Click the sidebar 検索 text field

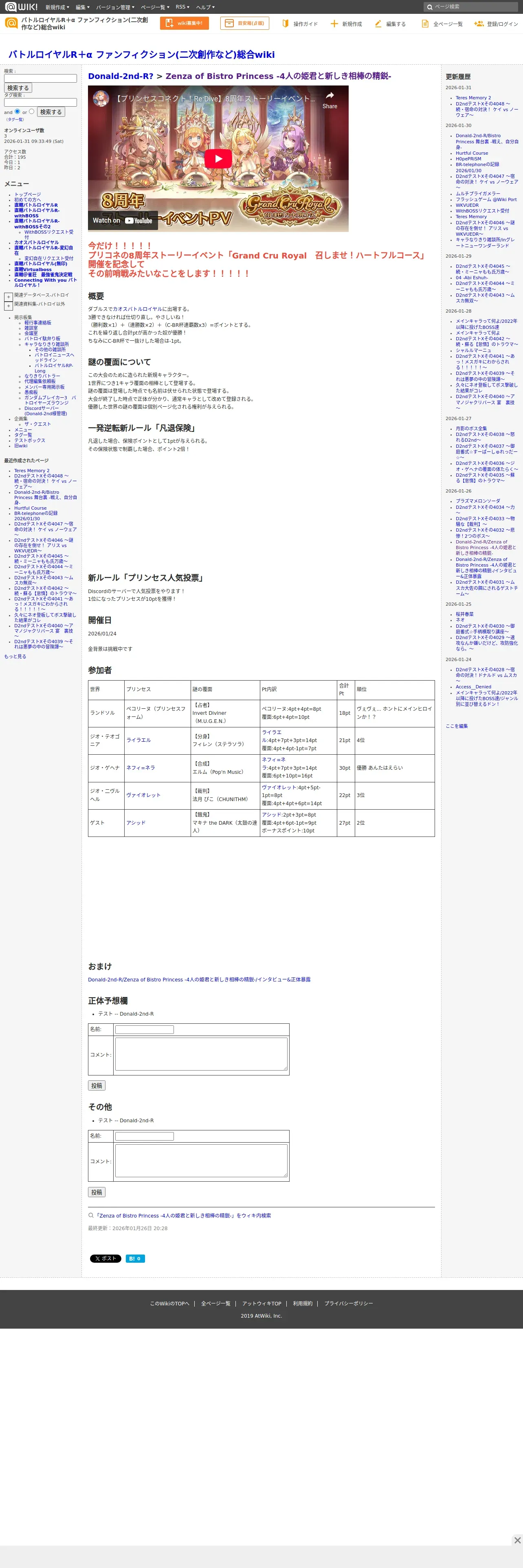40,79
